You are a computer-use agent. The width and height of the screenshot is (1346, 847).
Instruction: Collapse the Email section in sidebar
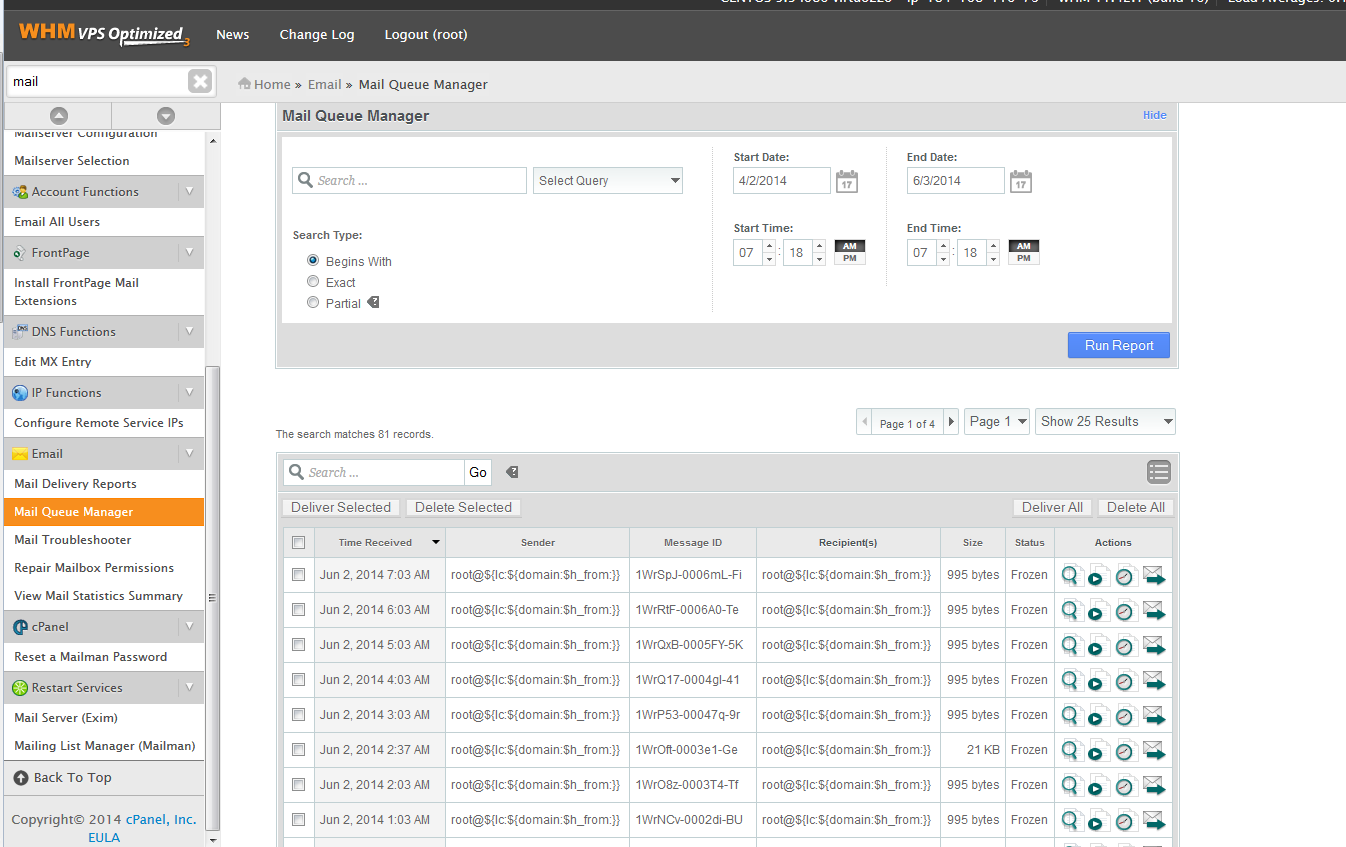(189, 454)
